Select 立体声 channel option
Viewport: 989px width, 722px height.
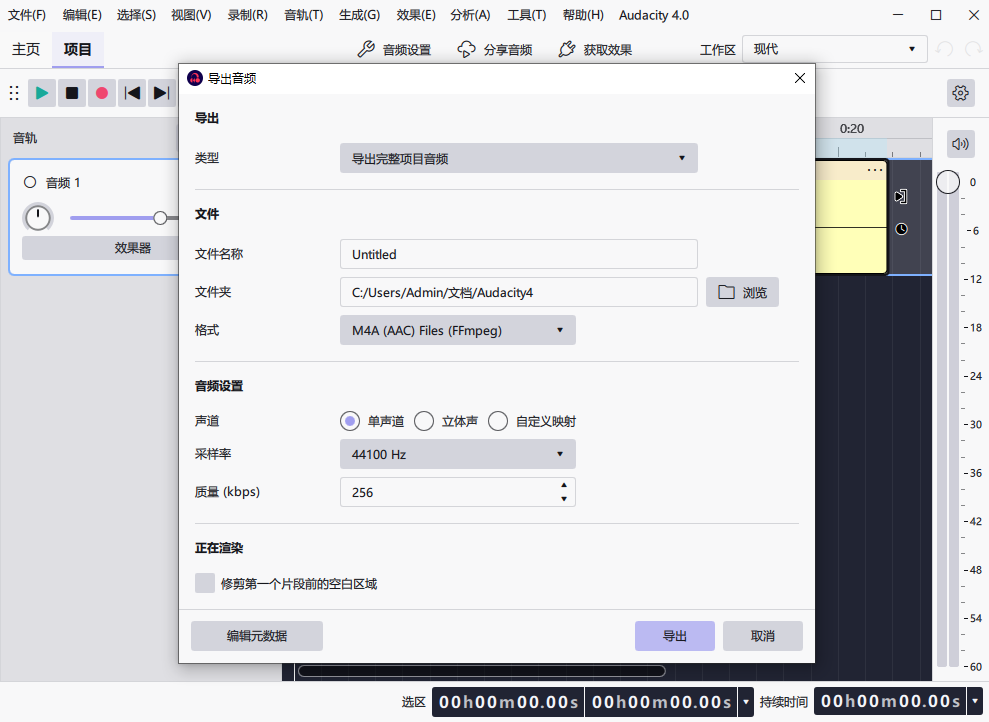(x=424, y=421)
